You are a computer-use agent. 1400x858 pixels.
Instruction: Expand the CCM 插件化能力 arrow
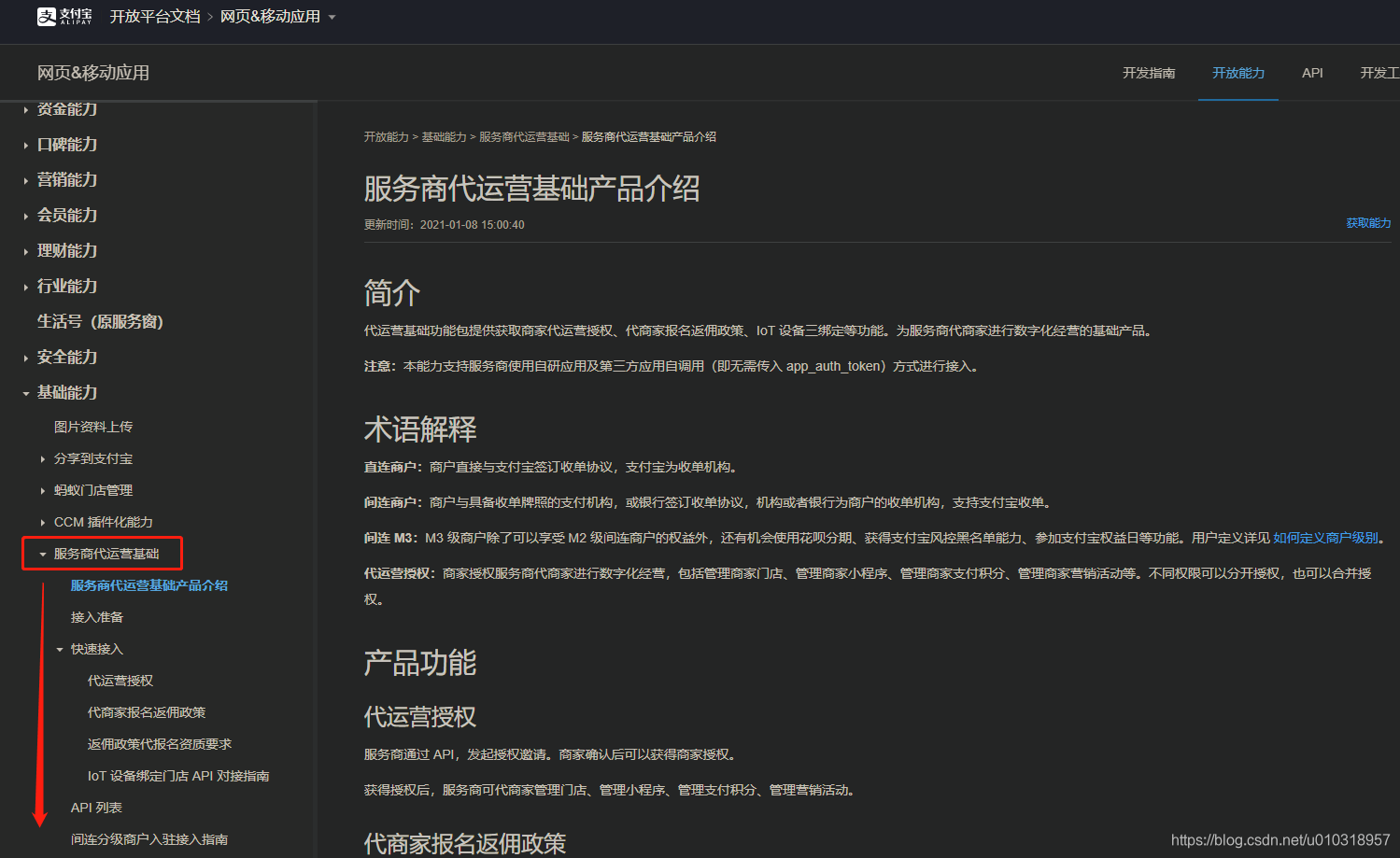pos(43,523)
